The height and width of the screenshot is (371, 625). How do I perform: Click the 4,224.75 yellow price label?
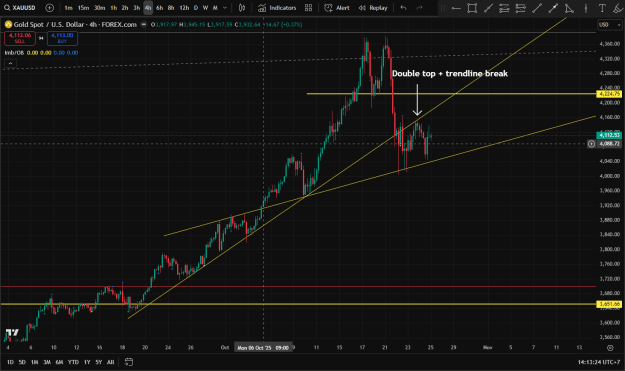pos(609,94)
